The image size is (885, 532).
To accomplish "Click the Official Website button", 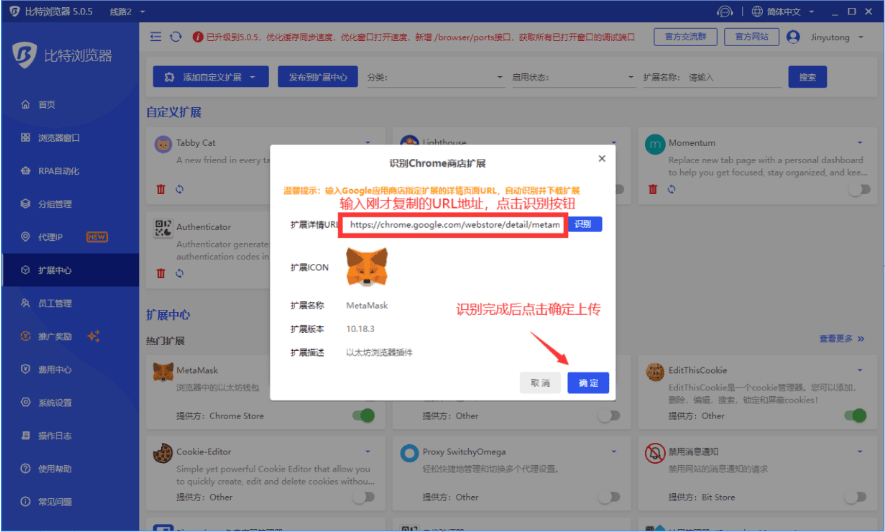I will pyautogui.click(x=751, y=37).
